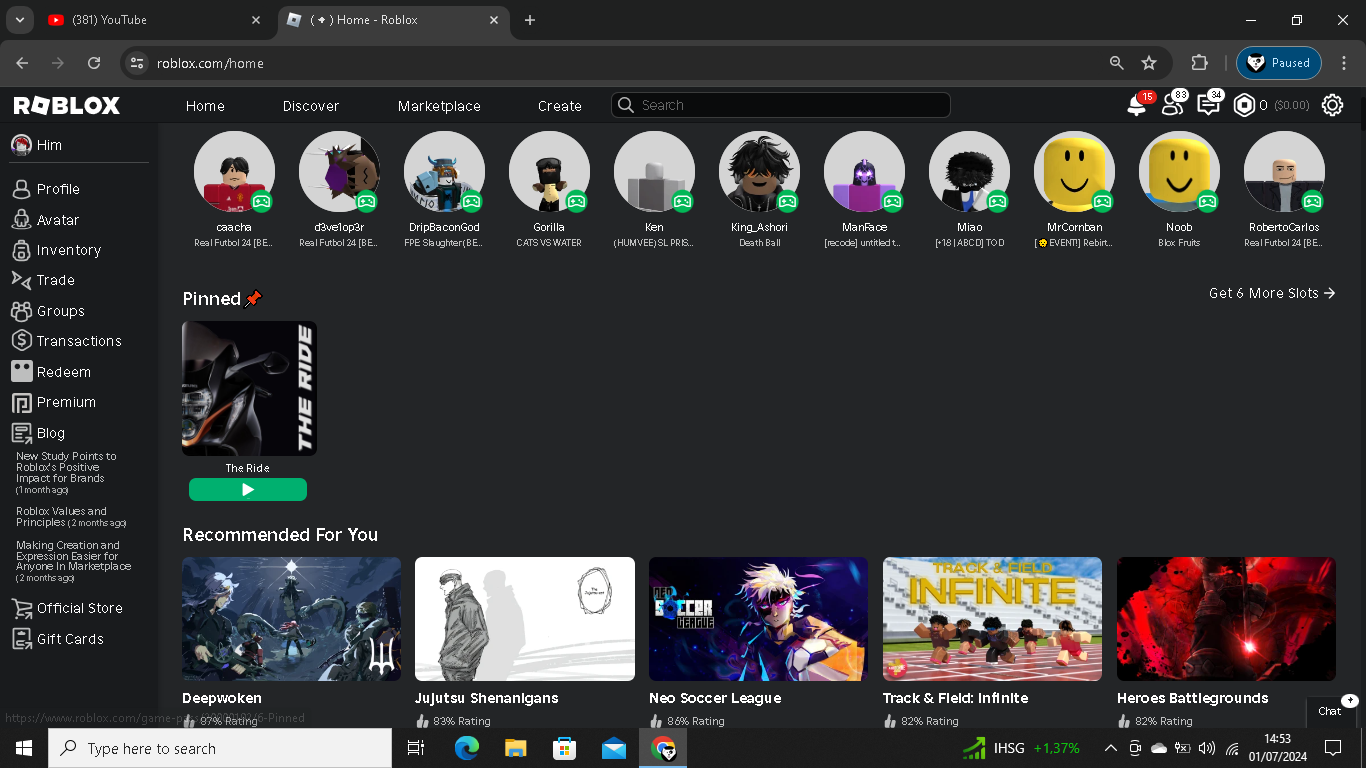Click the search magnifier icon in Roblox
Image resolution: width=1366 pixels, height=768 pixels.
click(626, 105)
